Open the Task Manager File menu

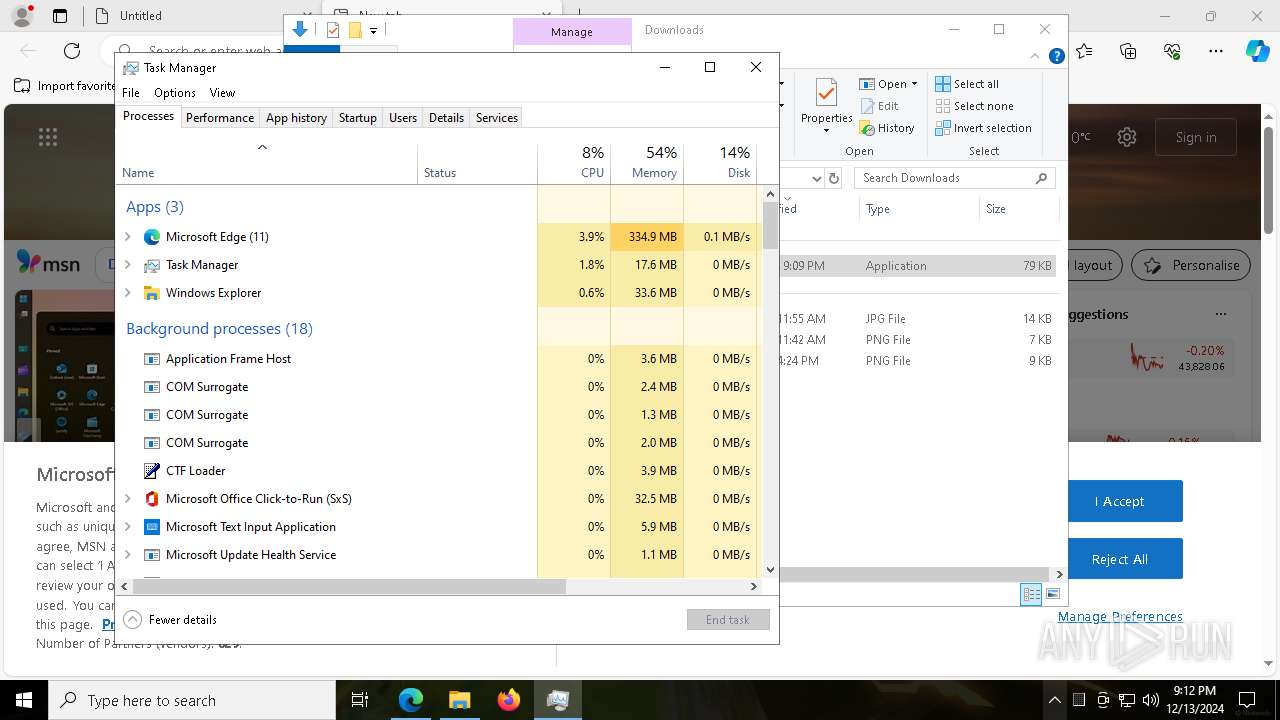131,93
